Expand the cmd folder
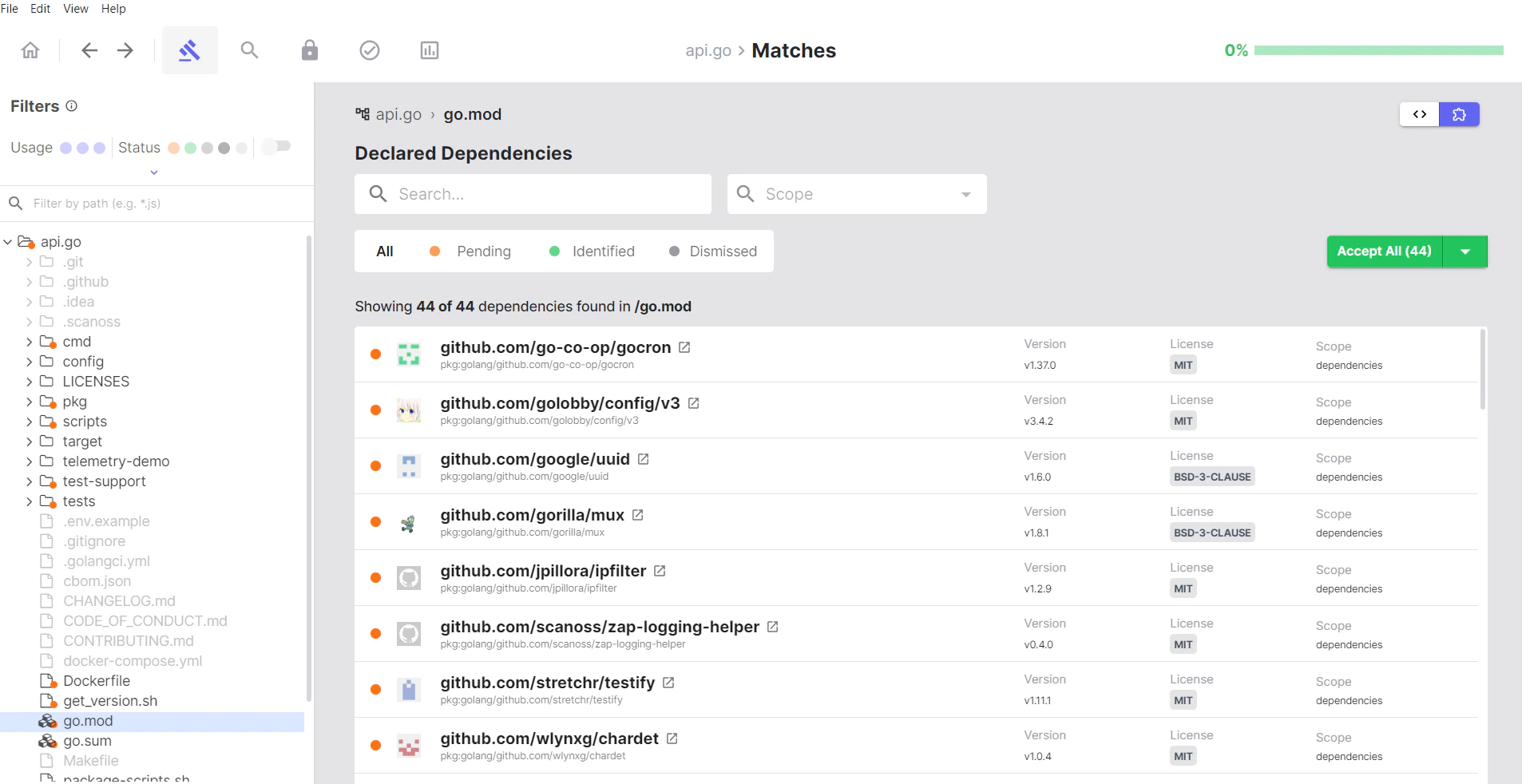This screenshot has height=784, width=1522. [x=30, y=342]
